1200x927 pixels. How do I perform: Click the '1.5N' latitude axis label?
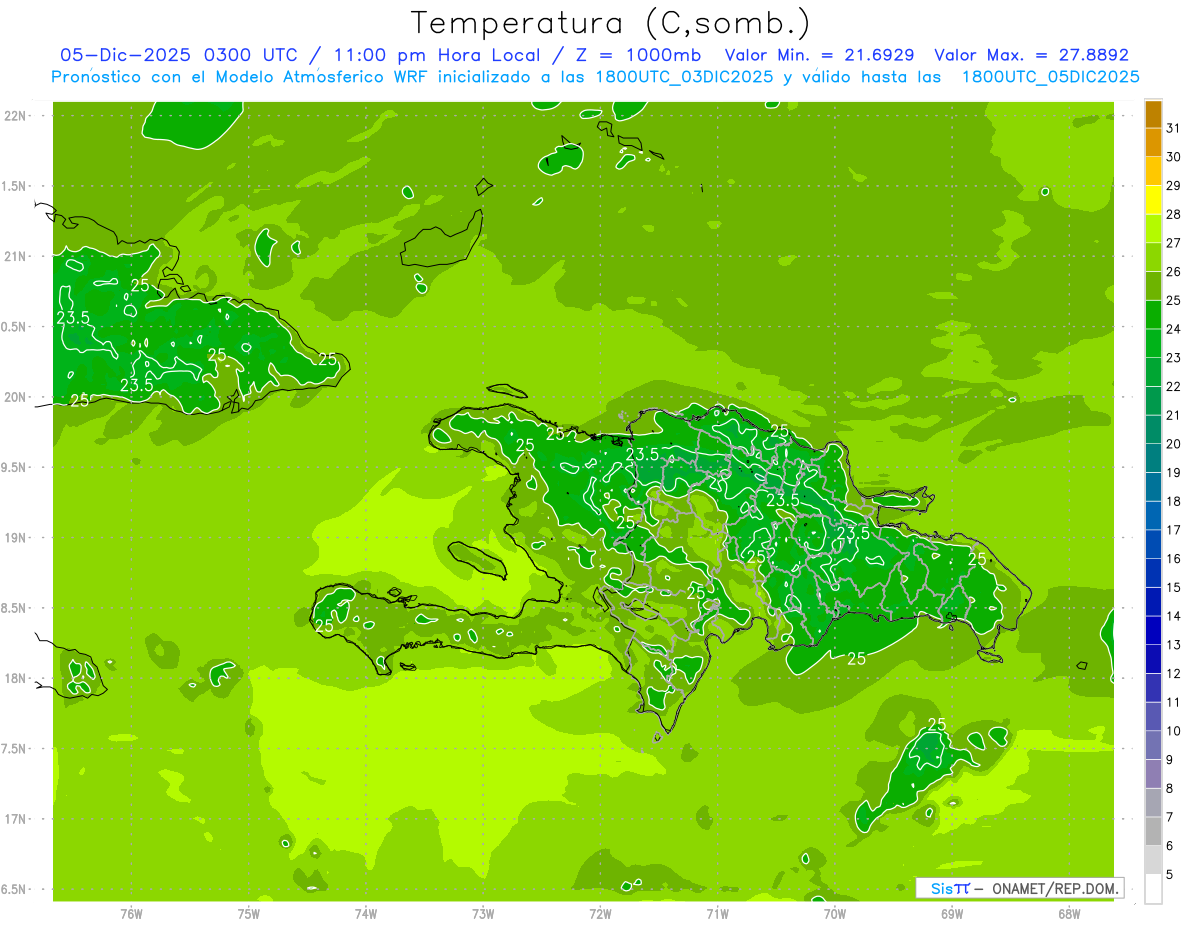click(x=15, y=186)
